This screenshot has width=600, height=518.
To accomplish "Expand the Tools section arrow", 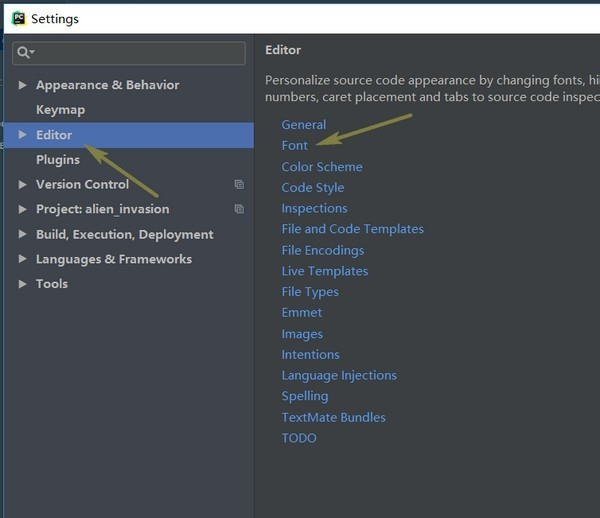I will 23,284.
